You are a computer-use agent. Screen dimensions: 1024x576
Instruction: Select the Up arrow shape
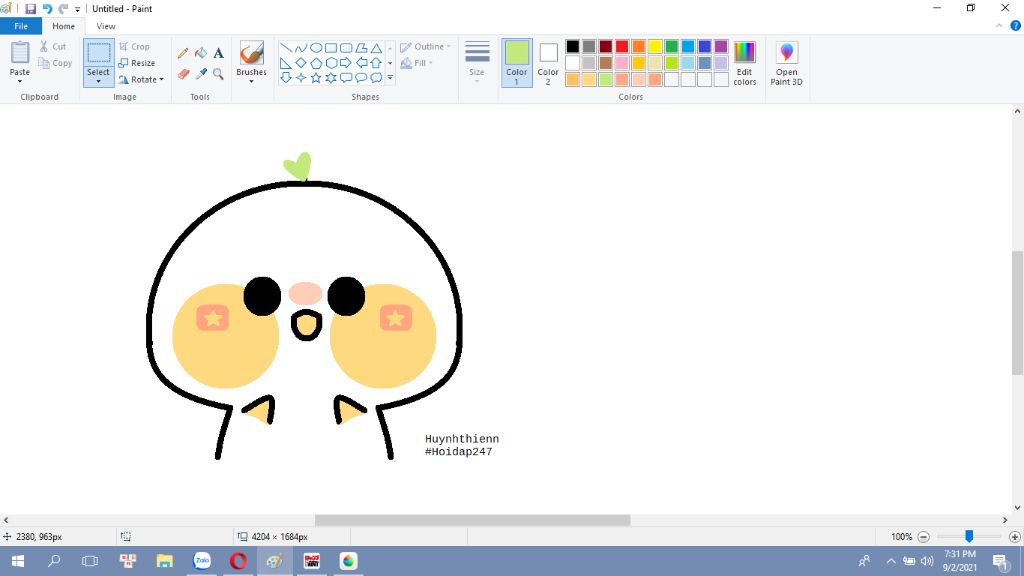point(376,63)
